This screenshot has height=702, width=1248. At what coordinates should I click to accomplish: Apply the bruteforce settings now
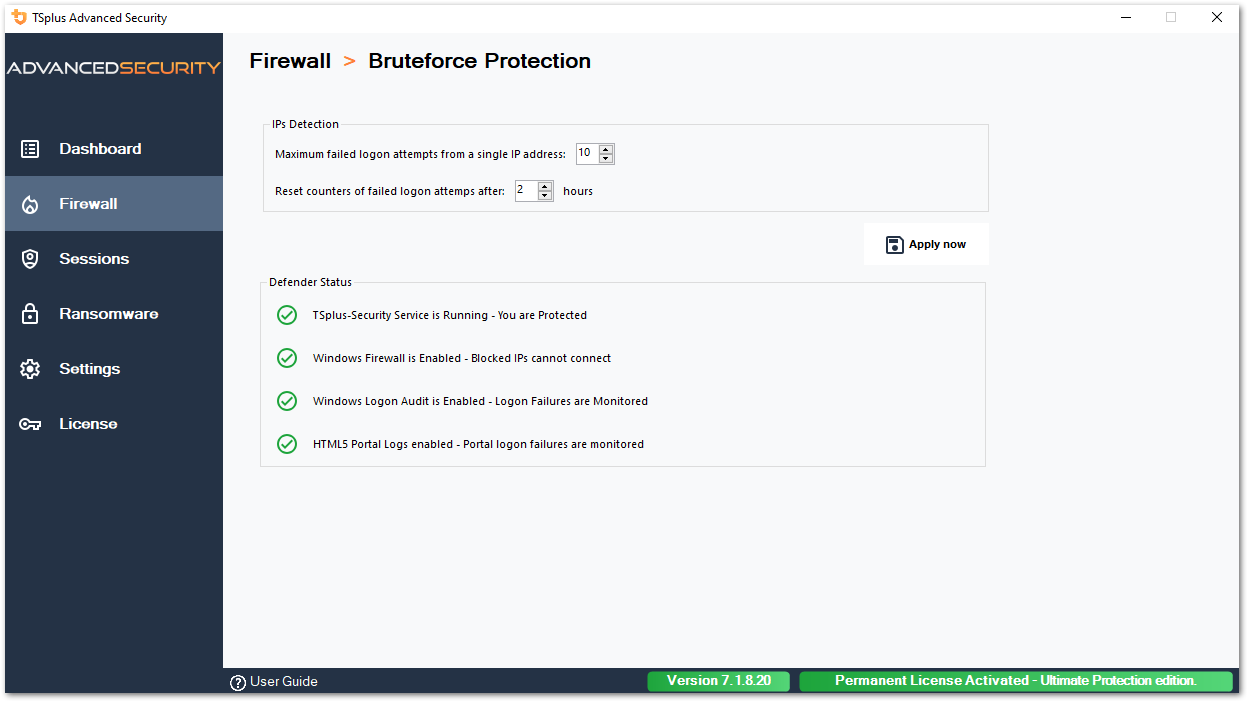926,245
